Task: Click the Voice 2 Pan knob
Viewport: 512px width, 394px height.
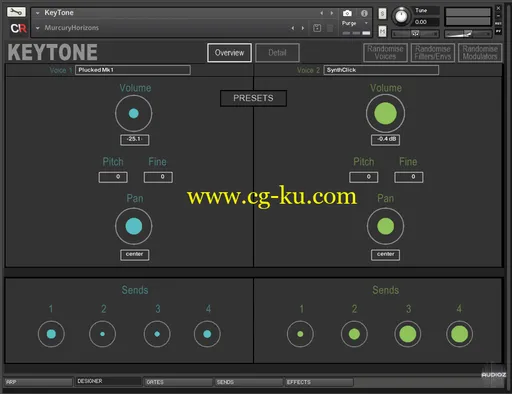Action: click(x=385, y=226)
